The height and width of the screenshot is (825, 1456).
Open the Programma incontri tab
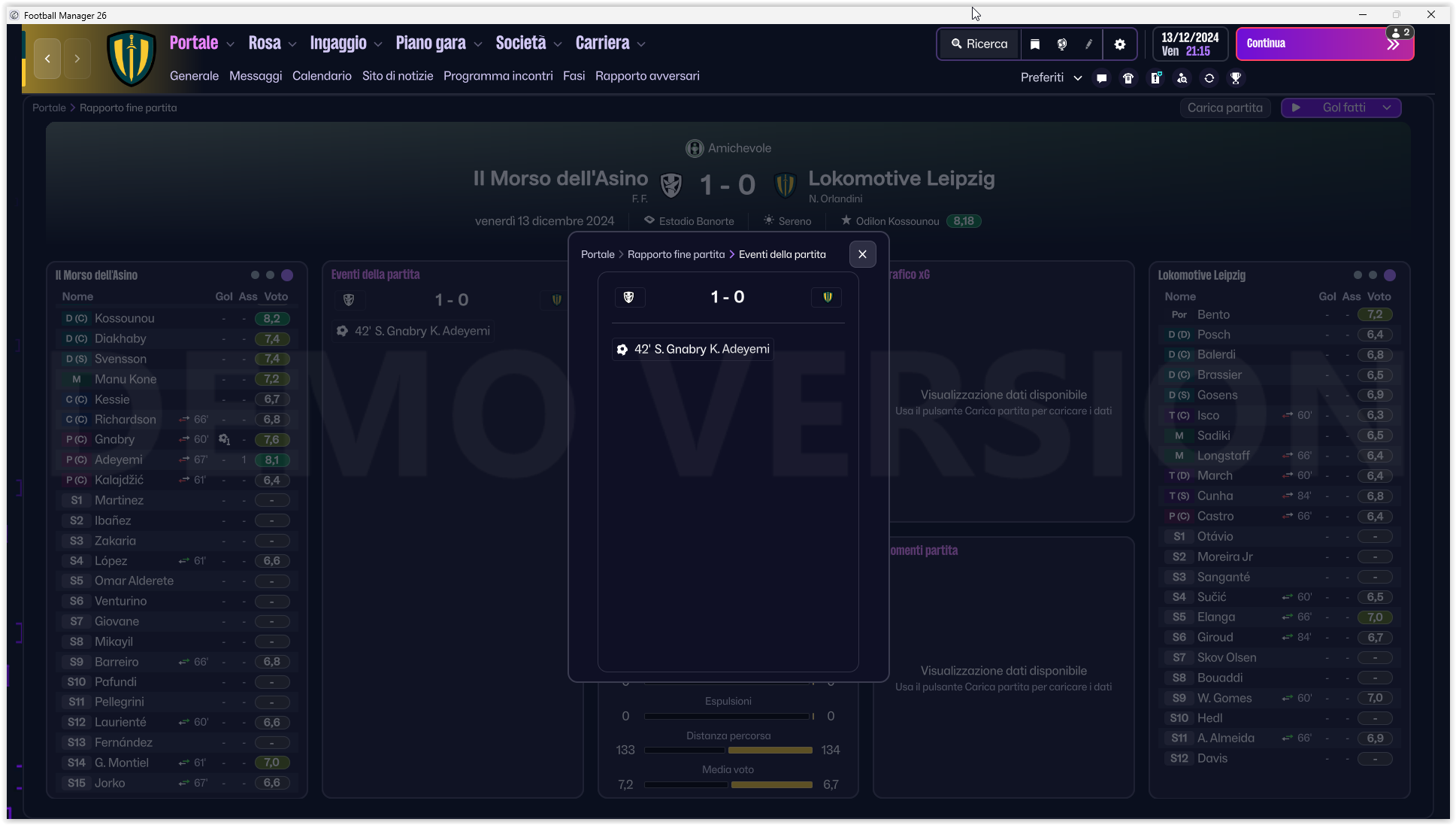click(498, 76)
